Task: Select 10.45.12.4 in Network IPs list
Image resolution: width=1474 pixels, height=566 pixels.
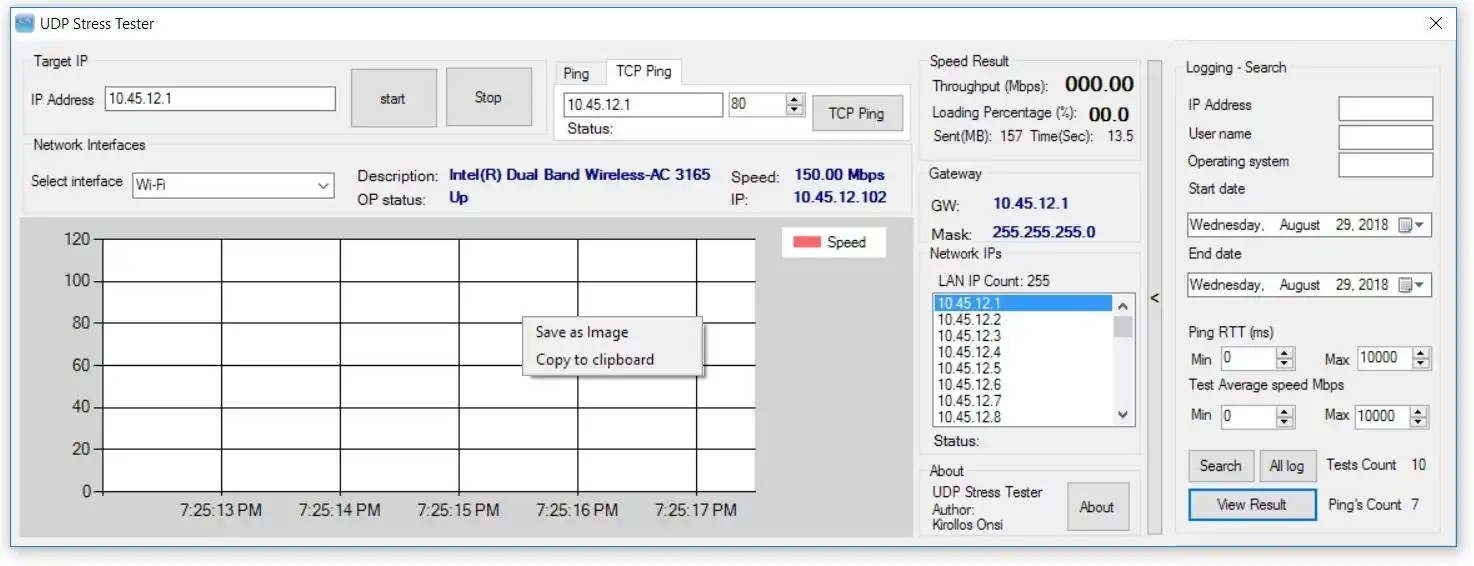Action: coord(1023,352)
